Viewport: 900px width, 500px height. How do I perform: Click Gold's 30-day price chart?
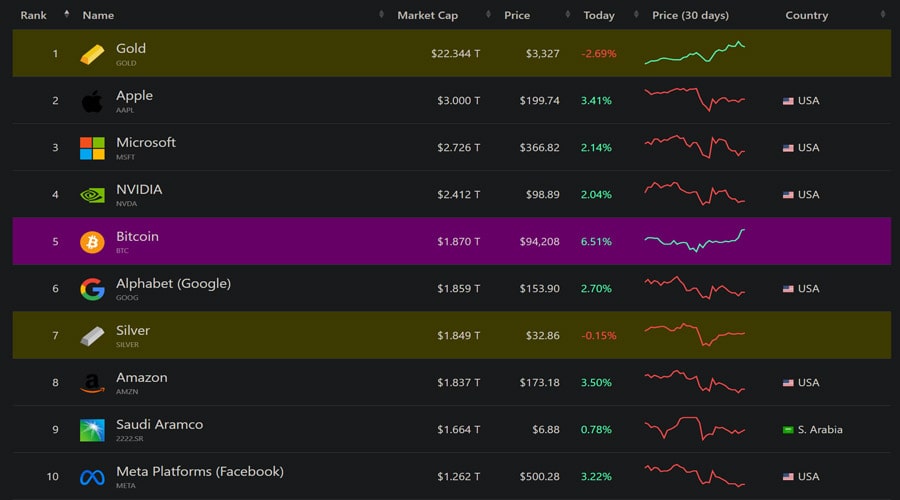coord(695,52)
